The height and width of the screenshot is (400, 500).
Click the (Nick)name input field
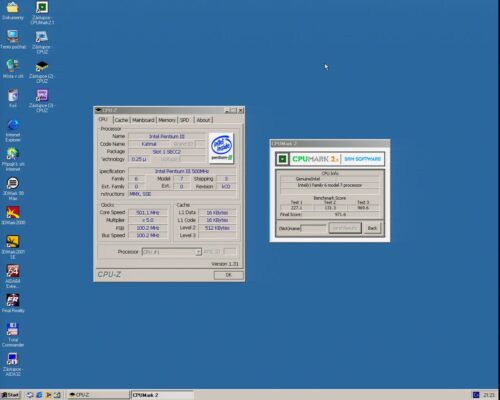point(314,228)
